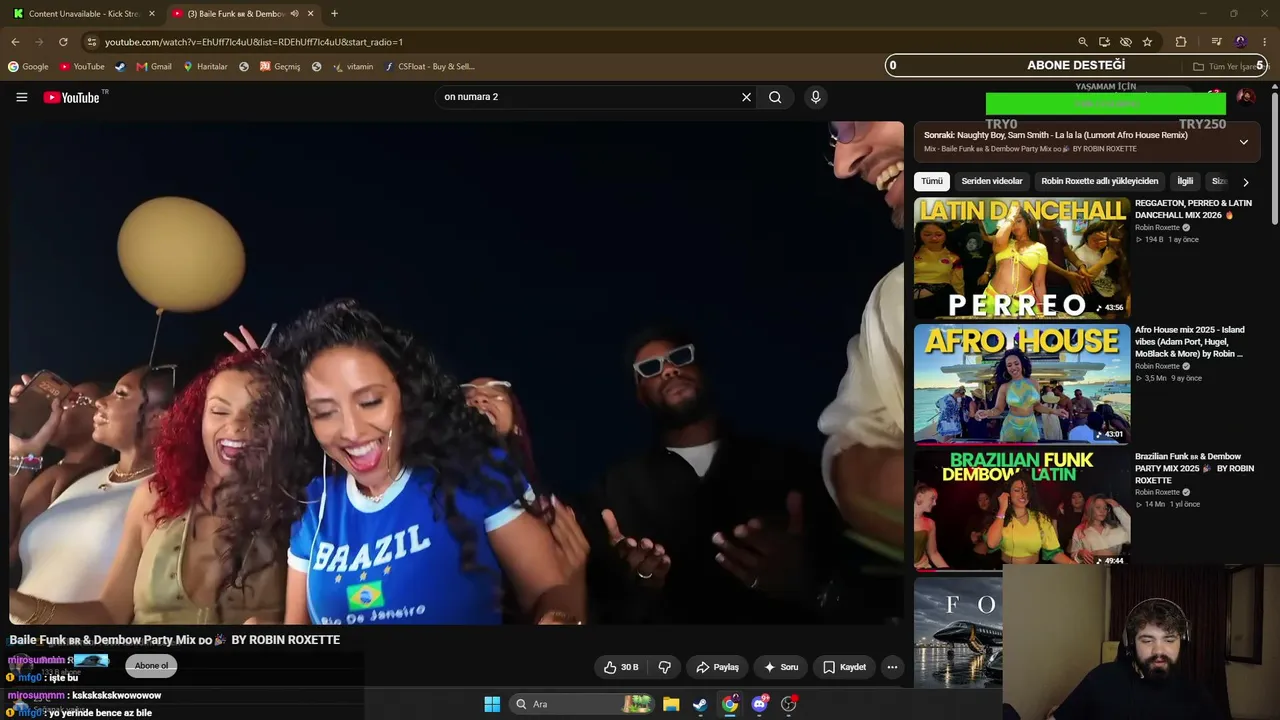Image resolution: width=1280 pixels, height=720 pixels.
Task: Open the Google bookmark
Action: 28,67
